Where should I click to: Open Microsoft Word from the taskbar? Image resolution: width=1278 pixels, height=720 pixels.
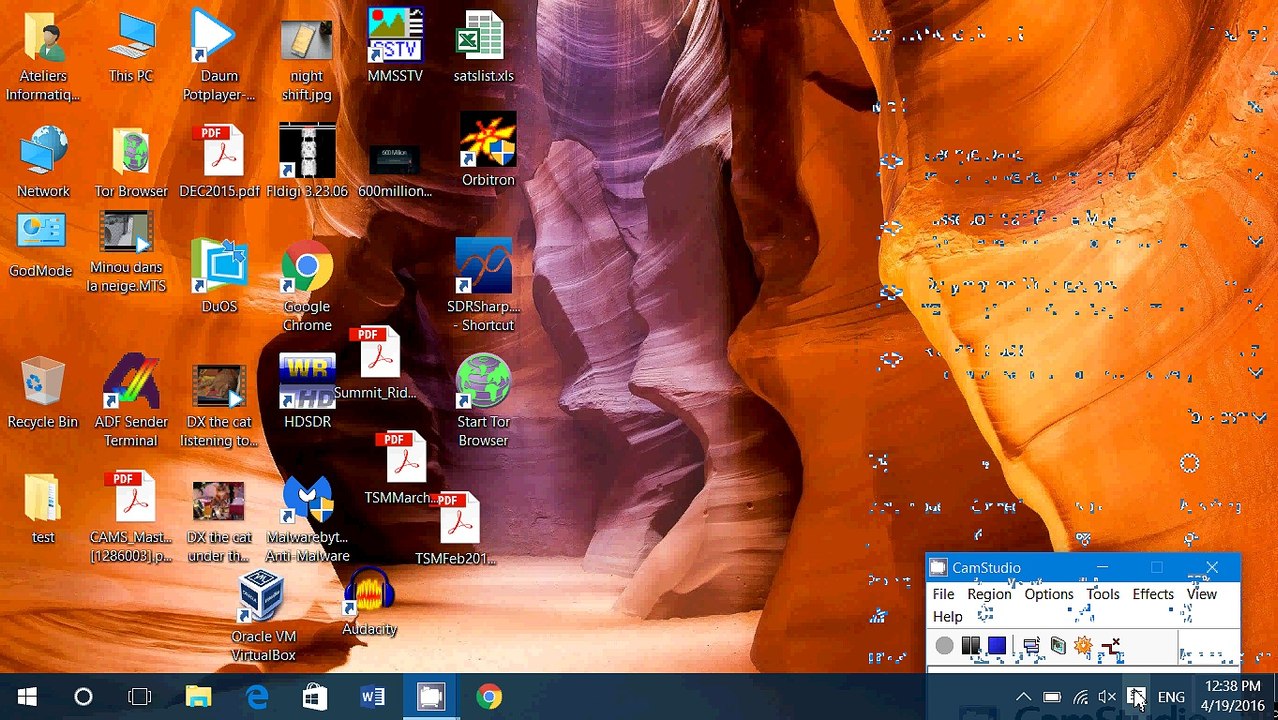373,697
